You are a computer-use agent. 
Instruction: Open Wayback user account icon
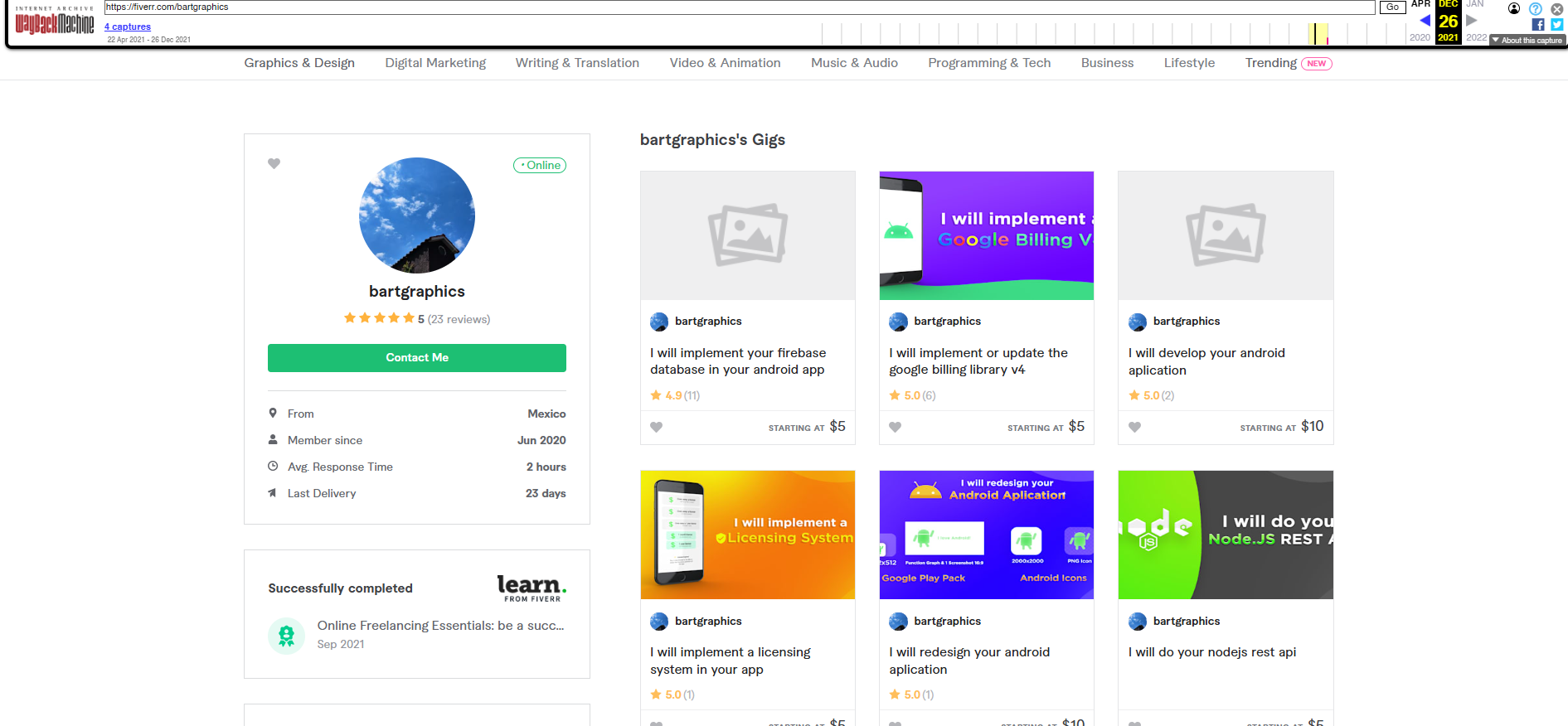click(1514, 8)
